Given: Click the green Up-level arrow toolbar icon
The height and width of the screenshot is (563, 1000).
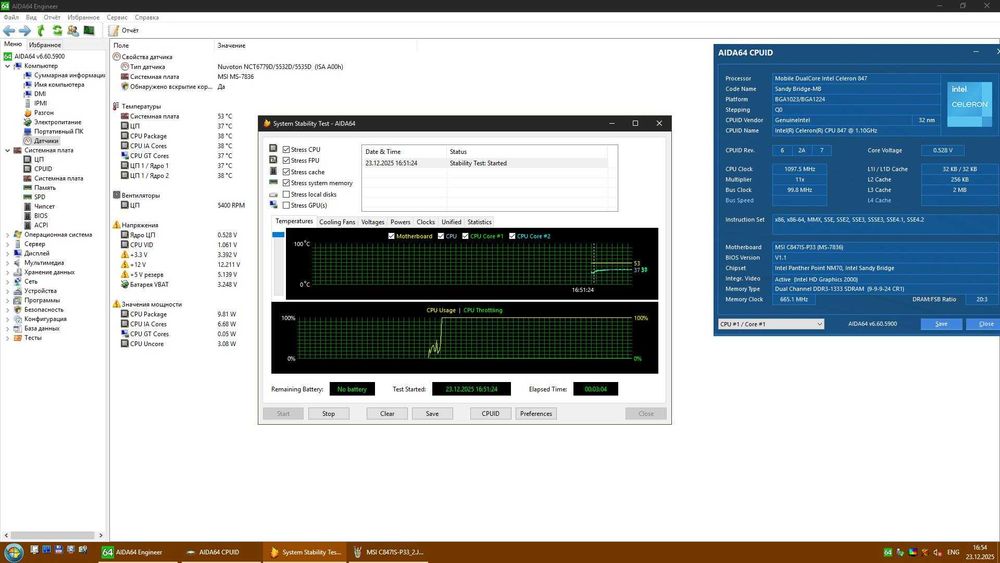Looking at the screenshot, I should click(x=41, y=30).
